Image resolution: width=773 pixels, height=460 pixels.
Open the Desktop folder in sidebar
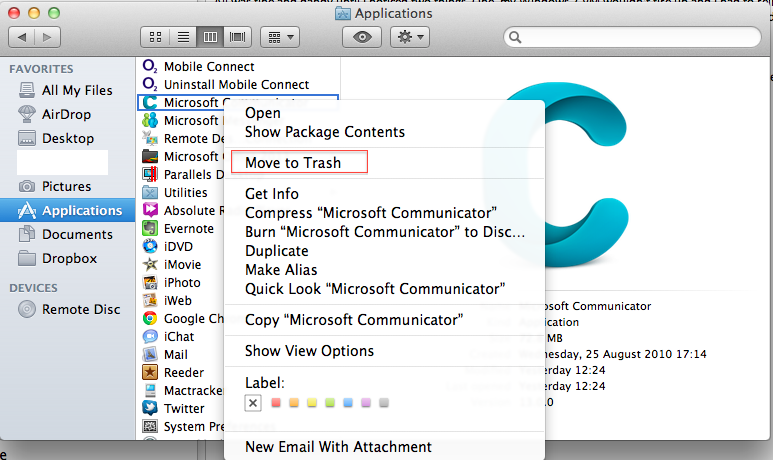point(68,139)
